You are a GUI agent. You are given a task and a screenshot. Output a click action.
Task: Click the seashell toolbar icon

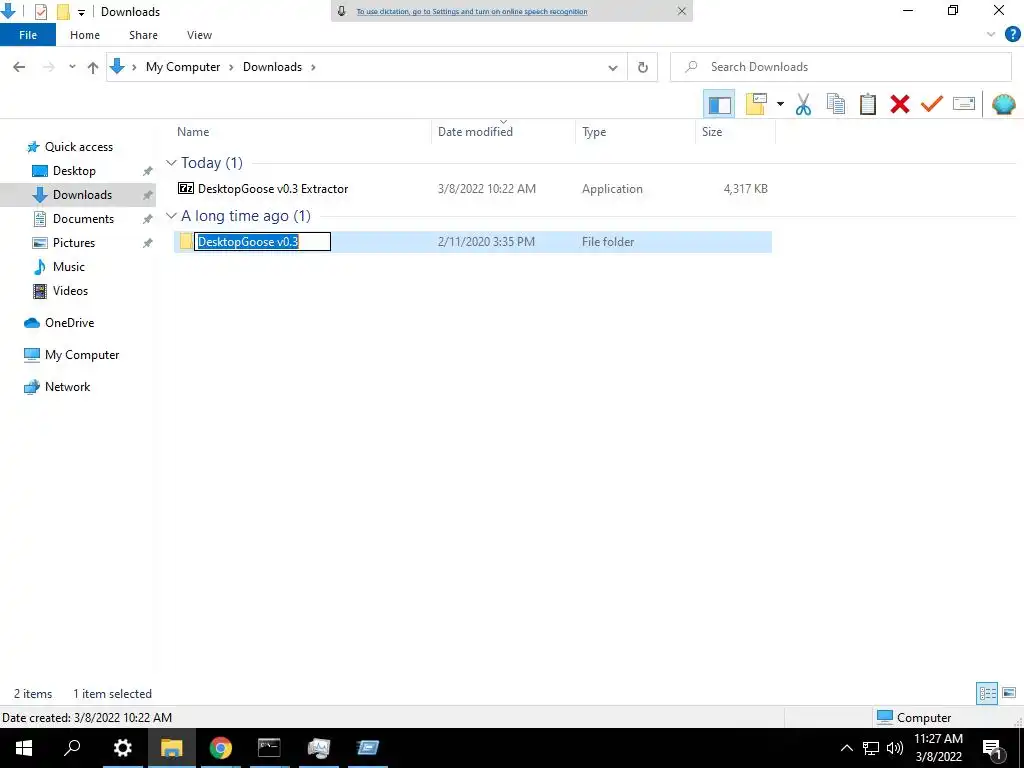click(x=1003, y=104)
